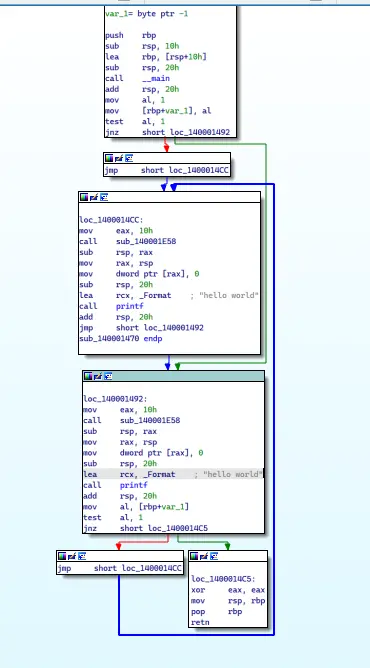Click the 'lea rbp, [rsp+10h]' line
Image resolution: width=370 pixels, height=668 pixels.
(x=156, y=57)
